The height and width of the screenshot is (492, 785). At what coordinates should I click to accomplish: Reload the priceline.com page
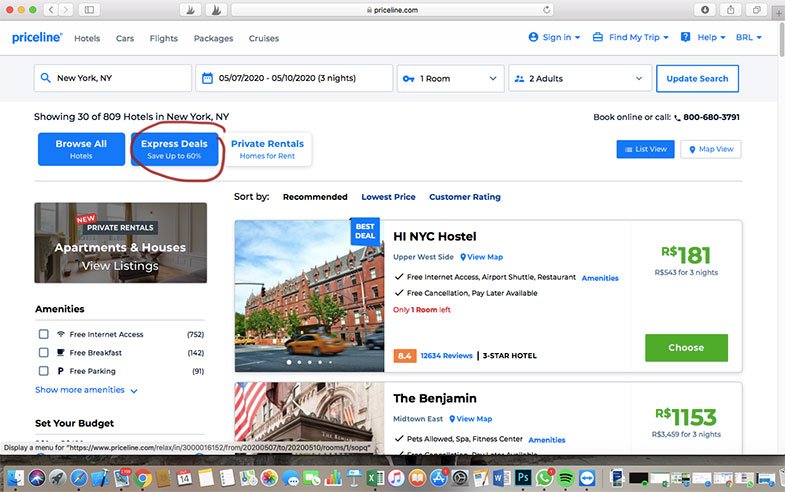pos(547,10)
